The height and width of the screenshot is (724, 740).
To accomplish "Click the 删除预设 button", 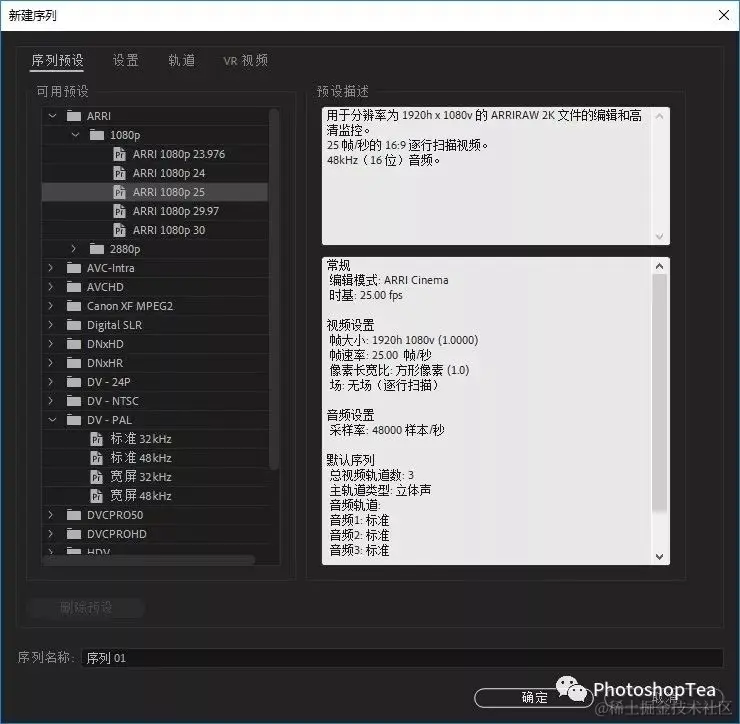I will (86, 607).
